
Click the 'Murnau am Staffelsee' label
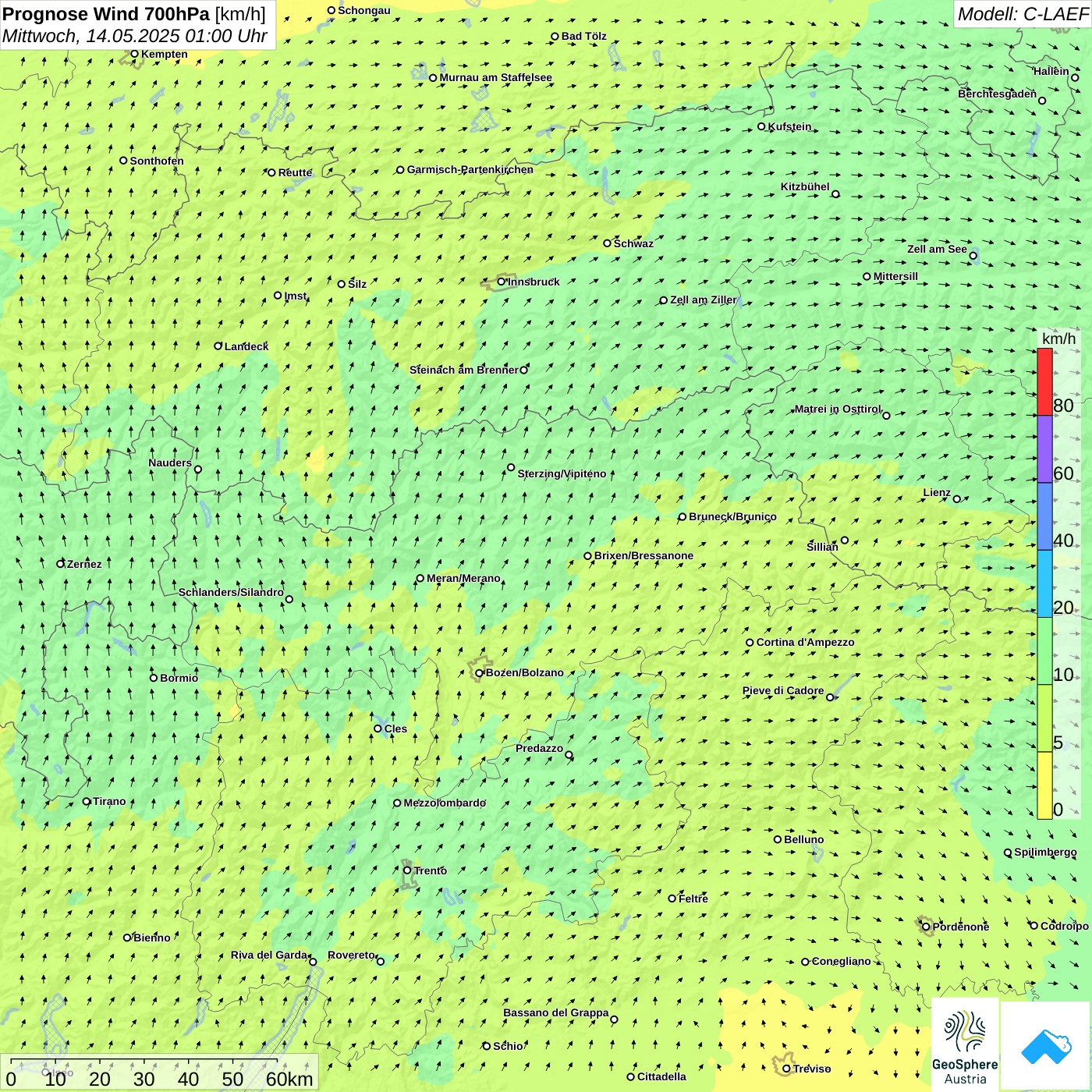click(x=495, y=77)
